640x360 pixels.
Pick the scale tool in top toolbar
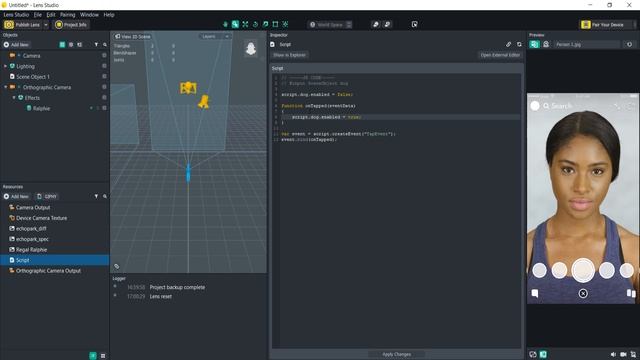pos(265,24)
